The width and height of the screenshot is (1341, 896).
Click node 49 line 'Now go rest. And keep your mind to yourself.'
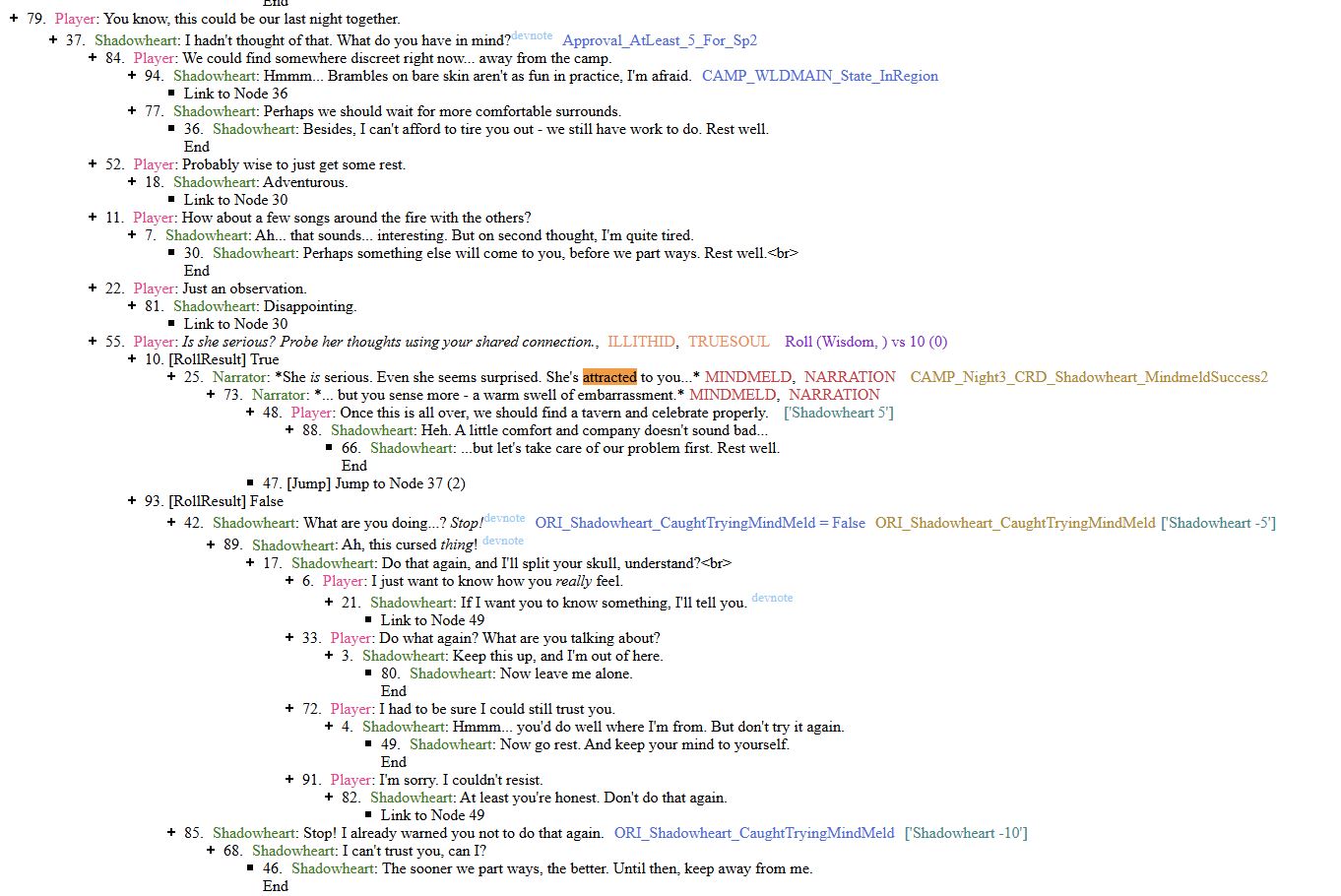click(585, 744)
